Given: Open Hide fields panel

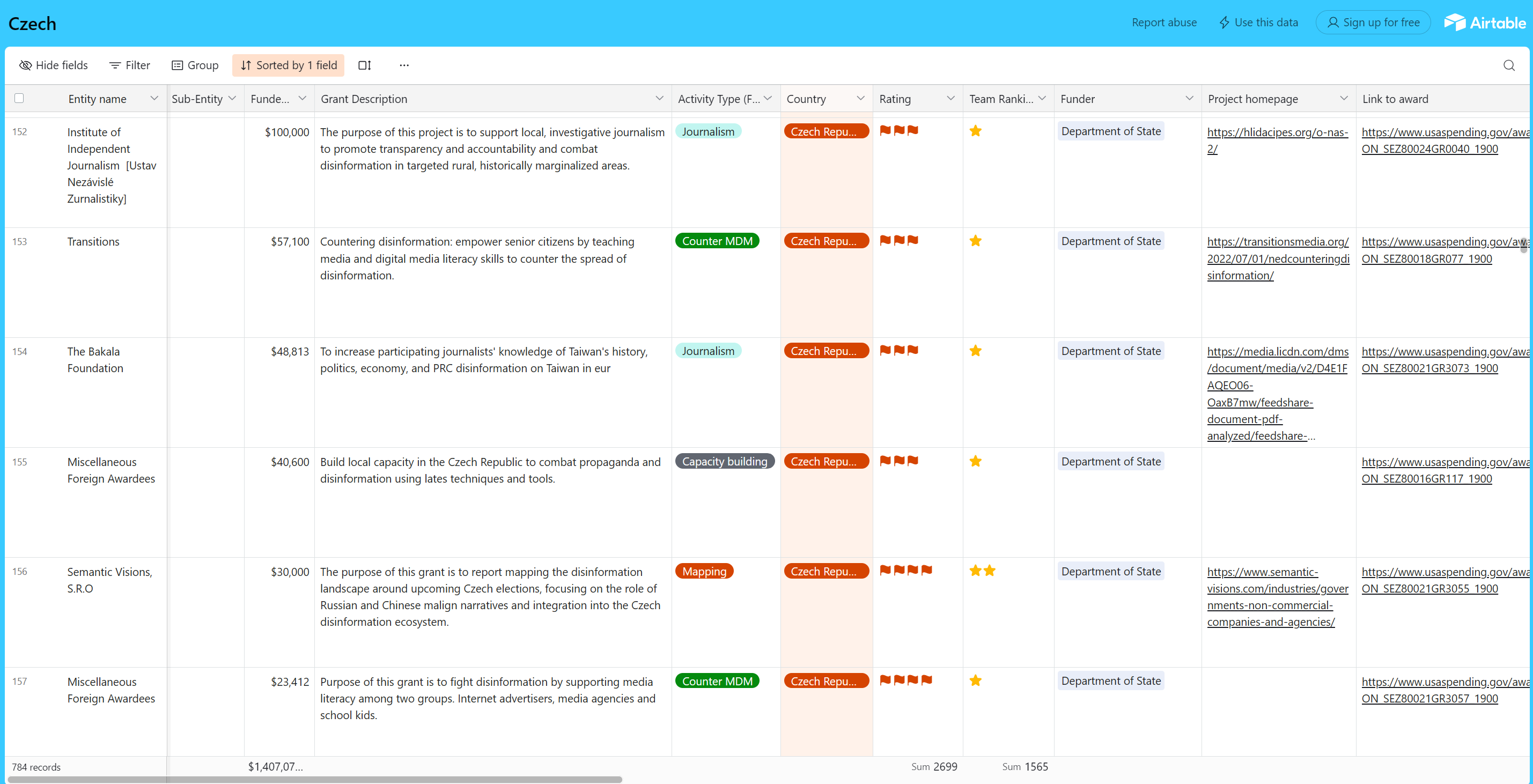Looking at the screenshot, I should coord(54,65).
